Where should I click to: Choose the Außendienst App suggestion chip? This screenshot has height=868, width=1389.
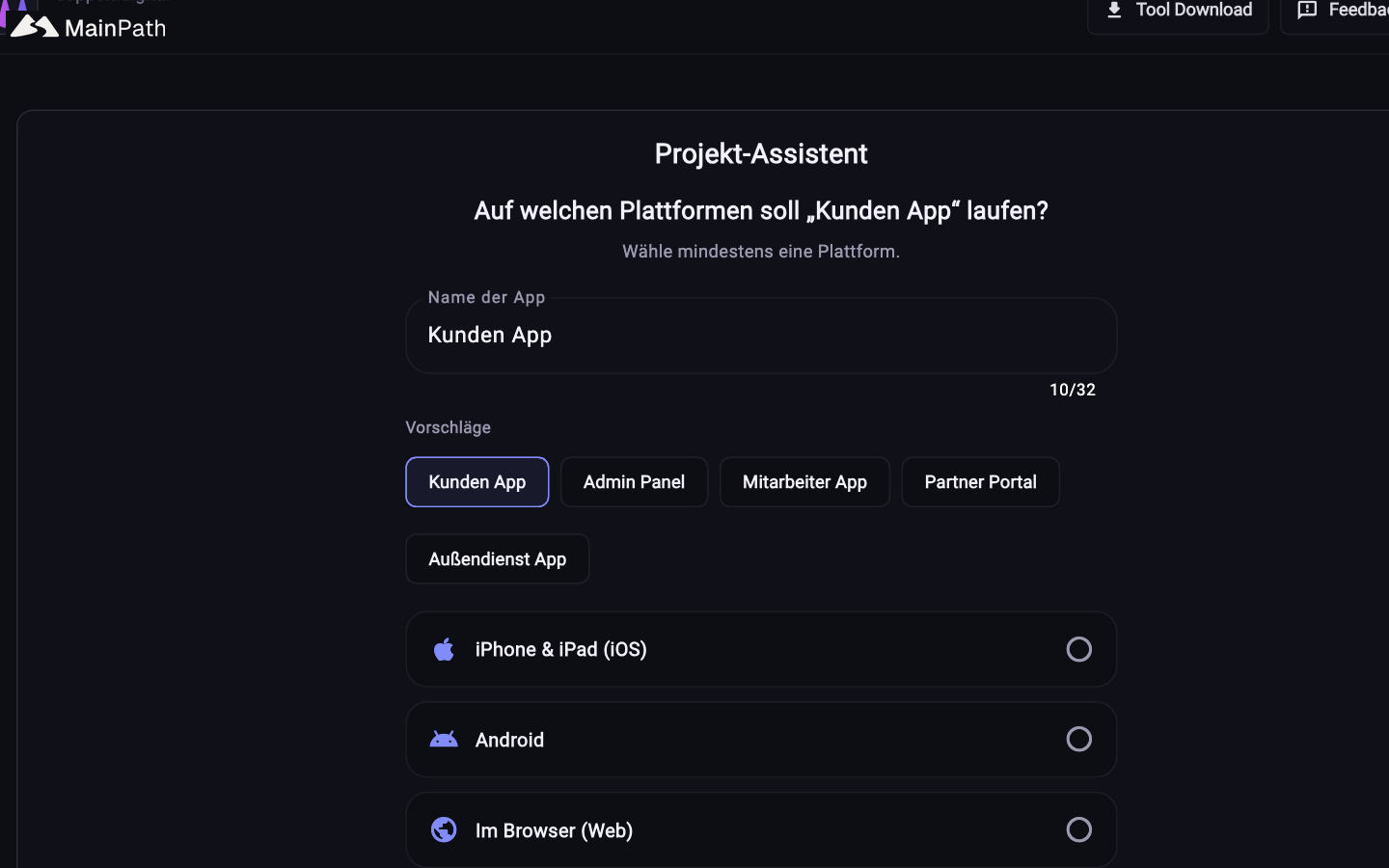(x=498, y=559)
